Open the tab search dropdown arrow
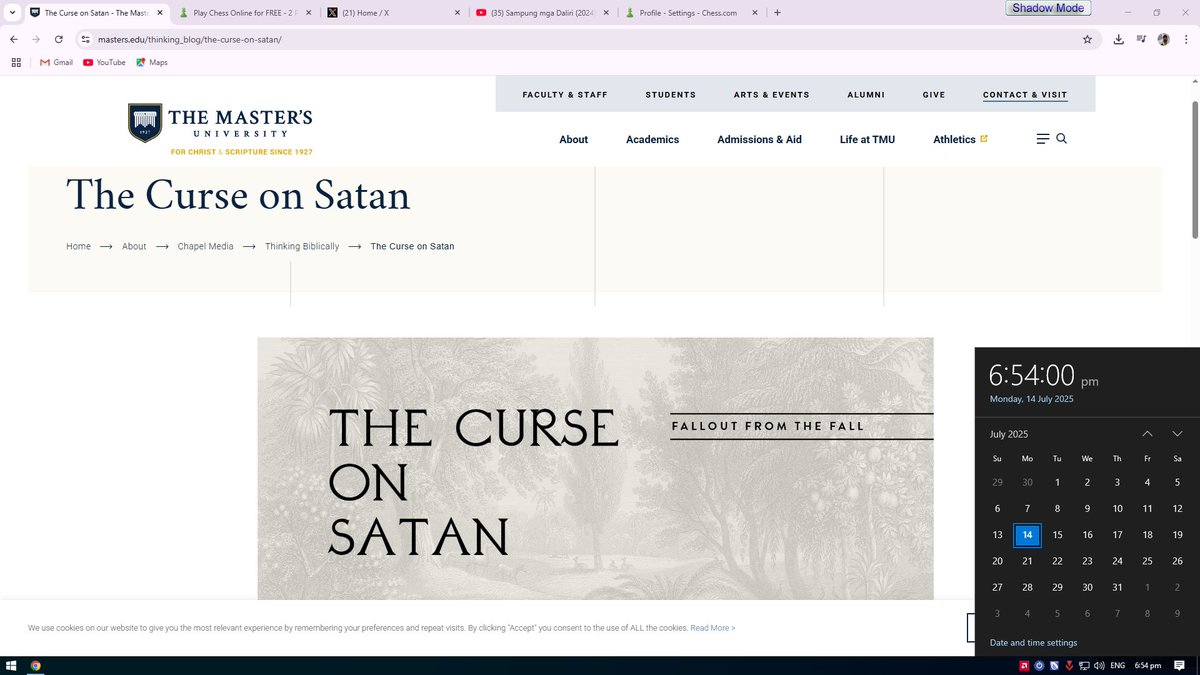Image resolution: width=1200 pixels, height=675 pixels. 12,13
